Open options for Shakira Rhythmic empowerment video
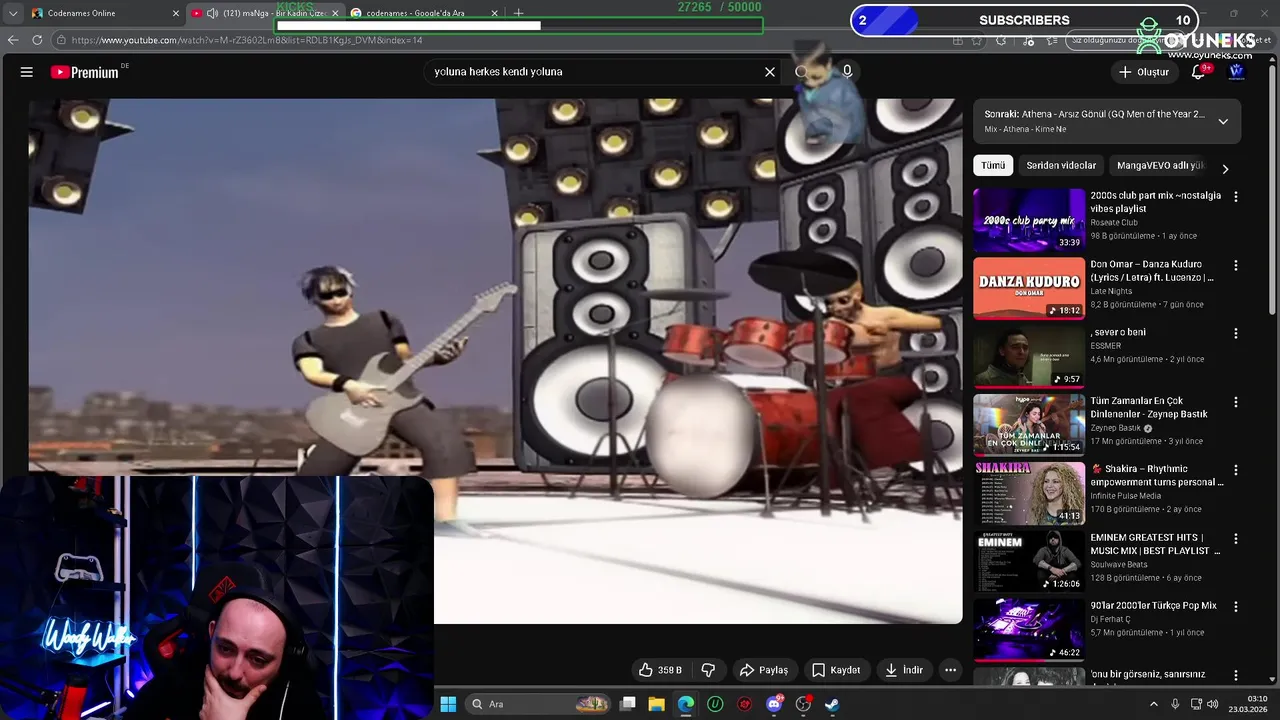Viewport: 1280px width, 720px height. [1236, 470]
